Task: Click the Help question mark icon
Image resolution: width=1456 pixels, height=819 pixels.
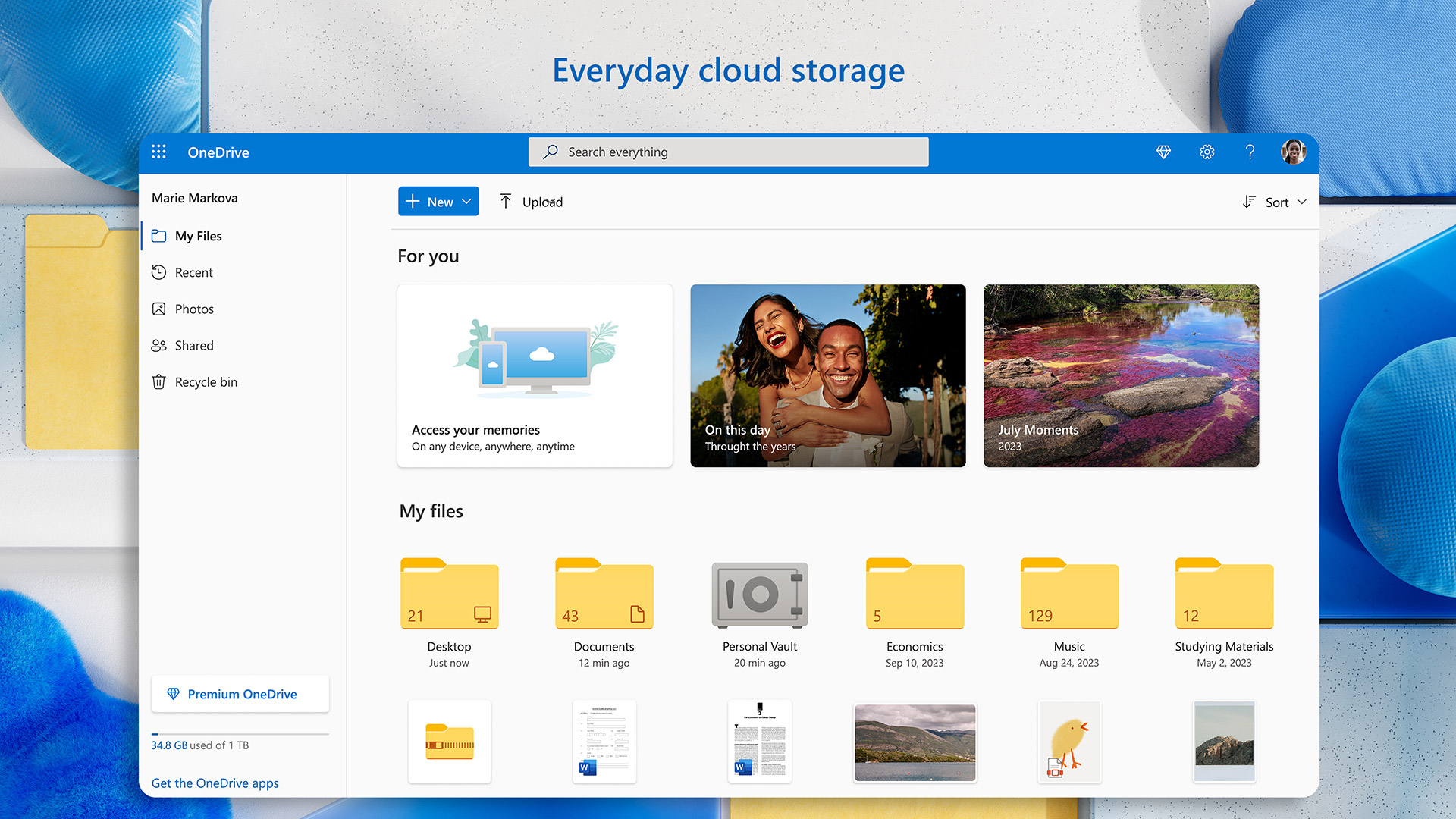Action: click(1250, 151)
